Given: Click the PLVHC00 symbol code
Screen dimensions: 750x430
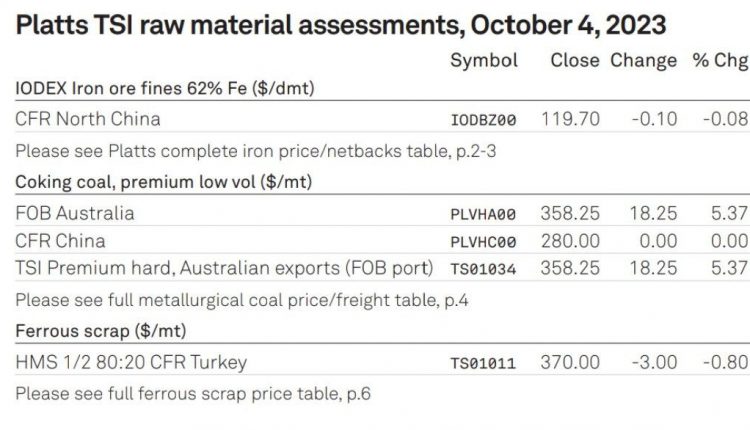Looking at the screenshot, I should coord(483,242).
